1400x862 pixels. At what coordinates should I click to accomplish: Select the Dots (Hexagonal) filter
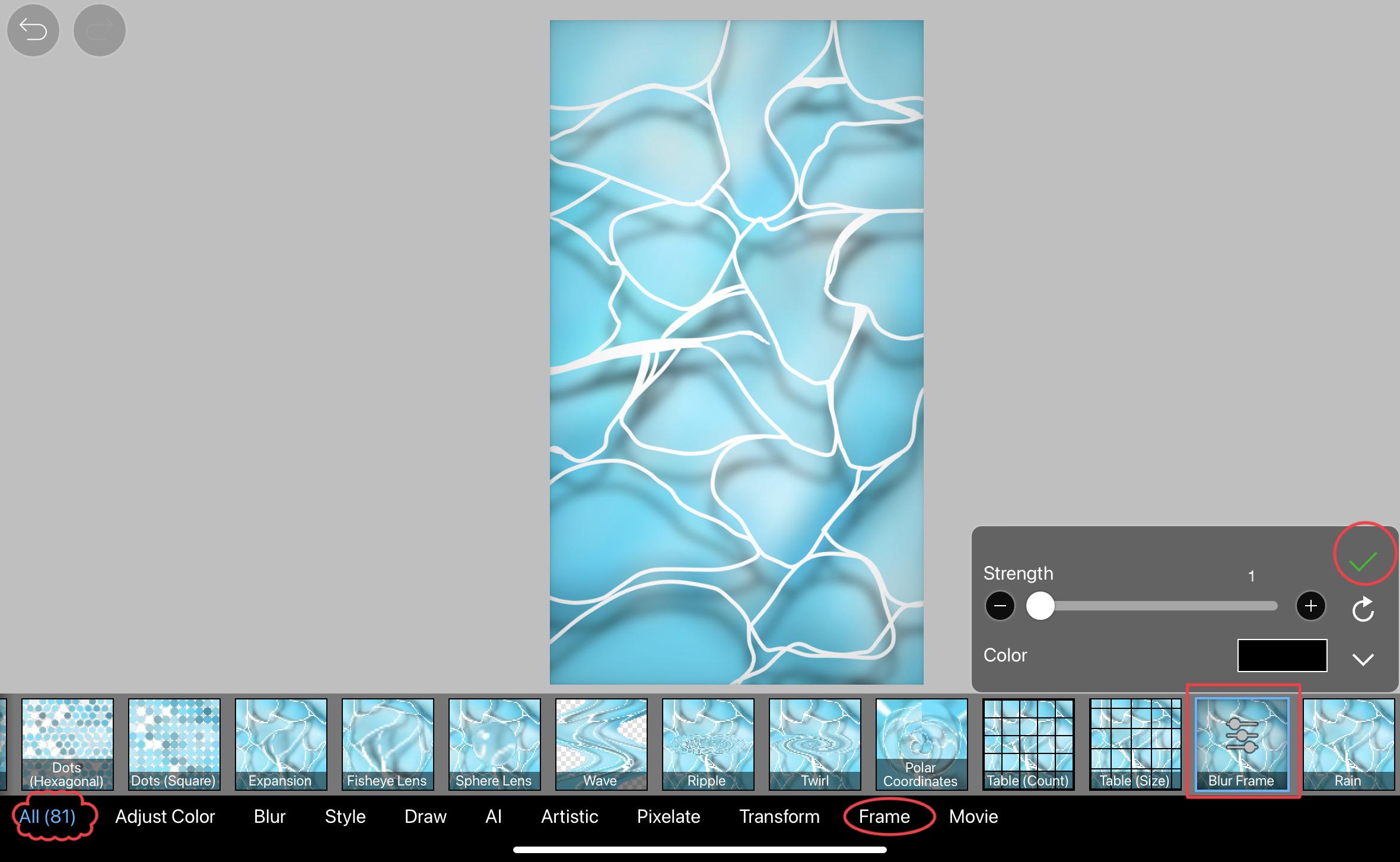click(67, 744)
